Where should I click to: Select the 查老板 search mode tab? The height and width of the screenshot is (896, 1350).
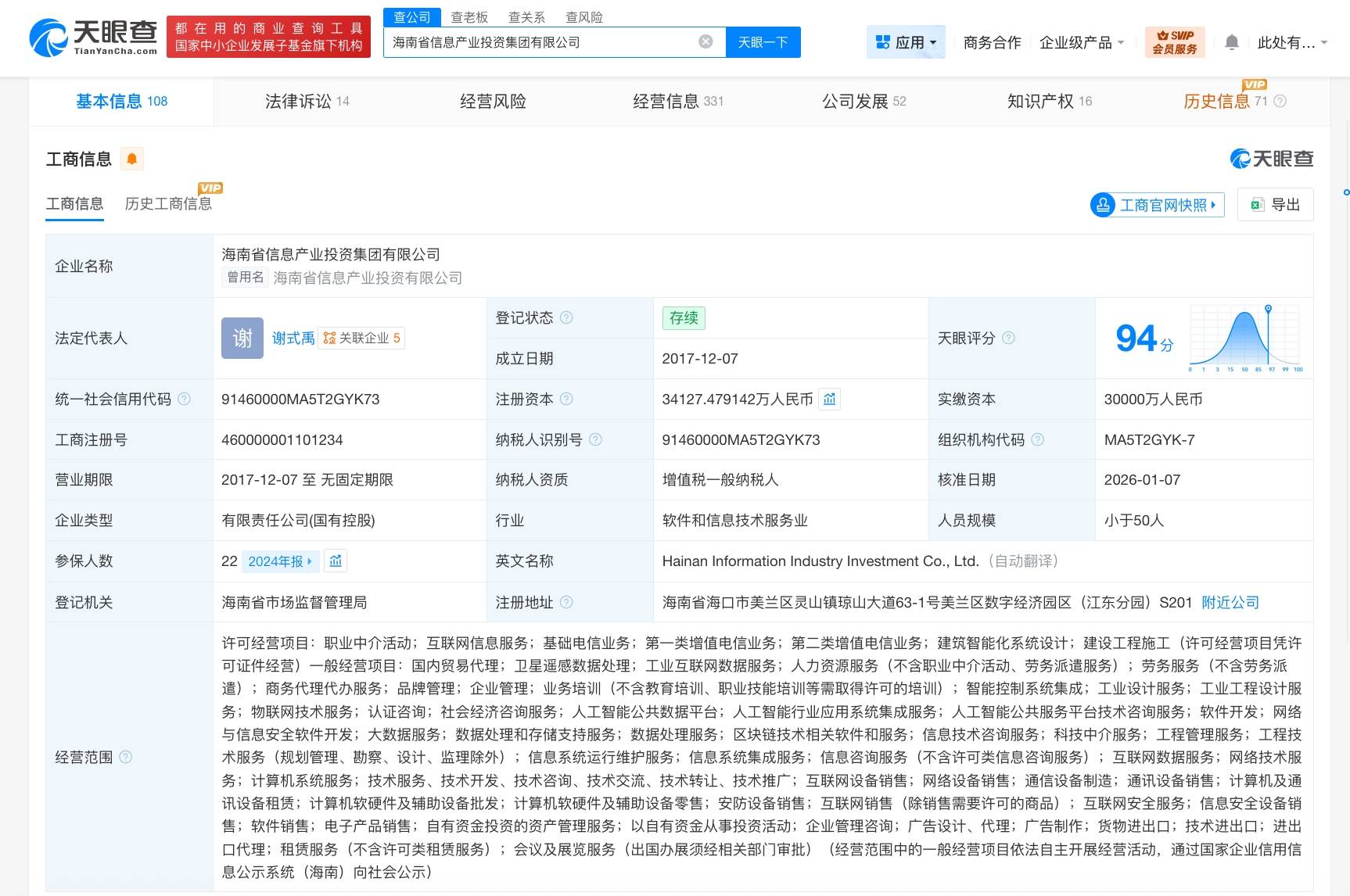click(x=469, y=17)
